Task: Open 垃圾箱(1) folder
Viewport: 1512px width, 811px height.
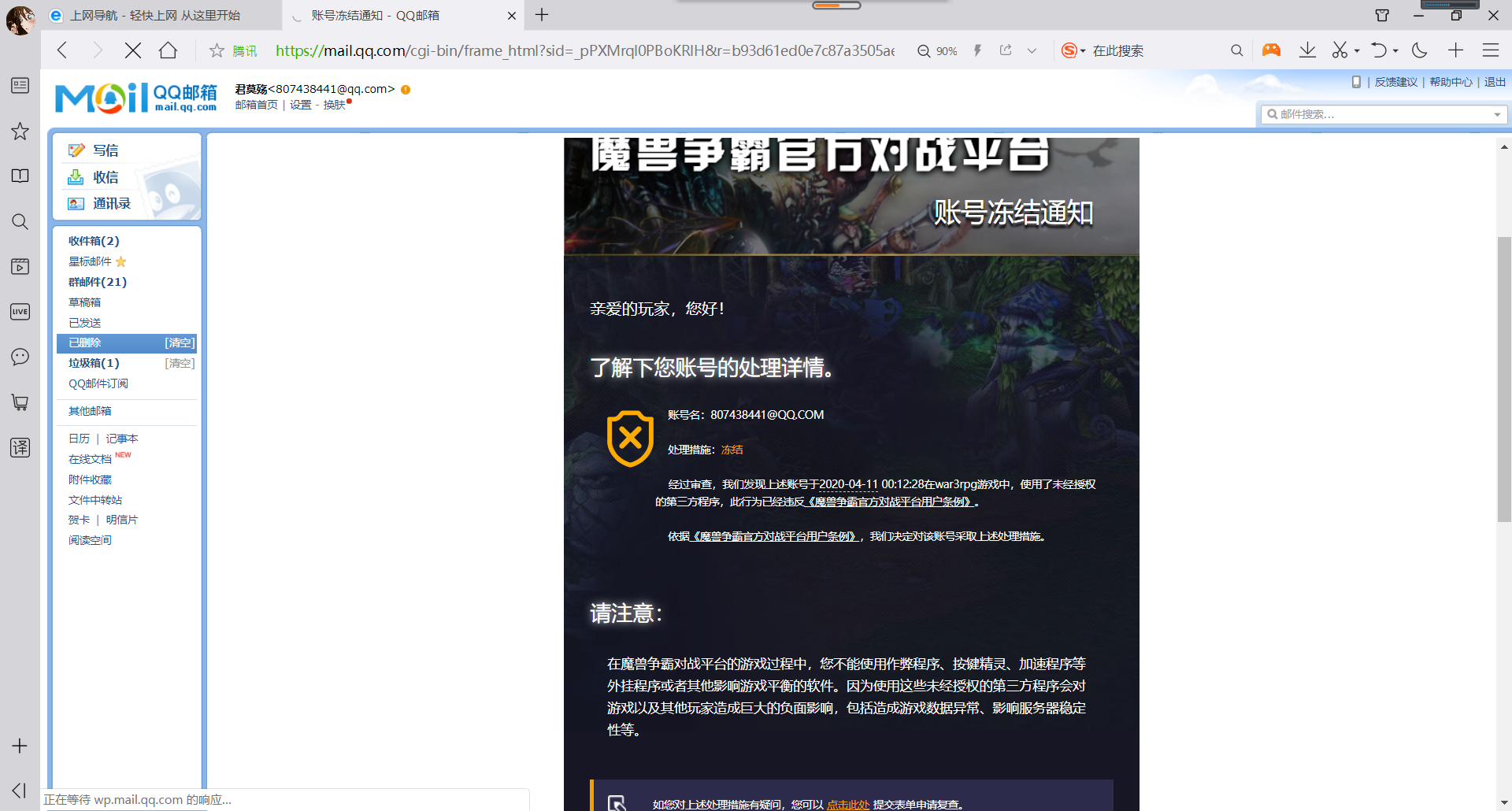Action: point(94,363)
